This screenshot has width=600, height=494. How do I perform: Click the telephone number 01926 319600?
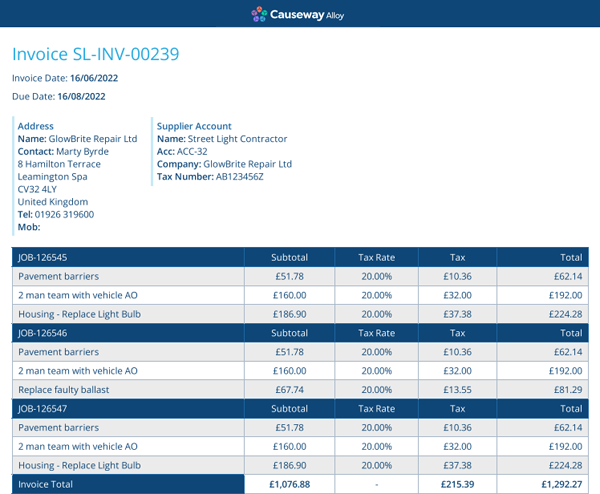pyautogui.click(x=64, y=215)
